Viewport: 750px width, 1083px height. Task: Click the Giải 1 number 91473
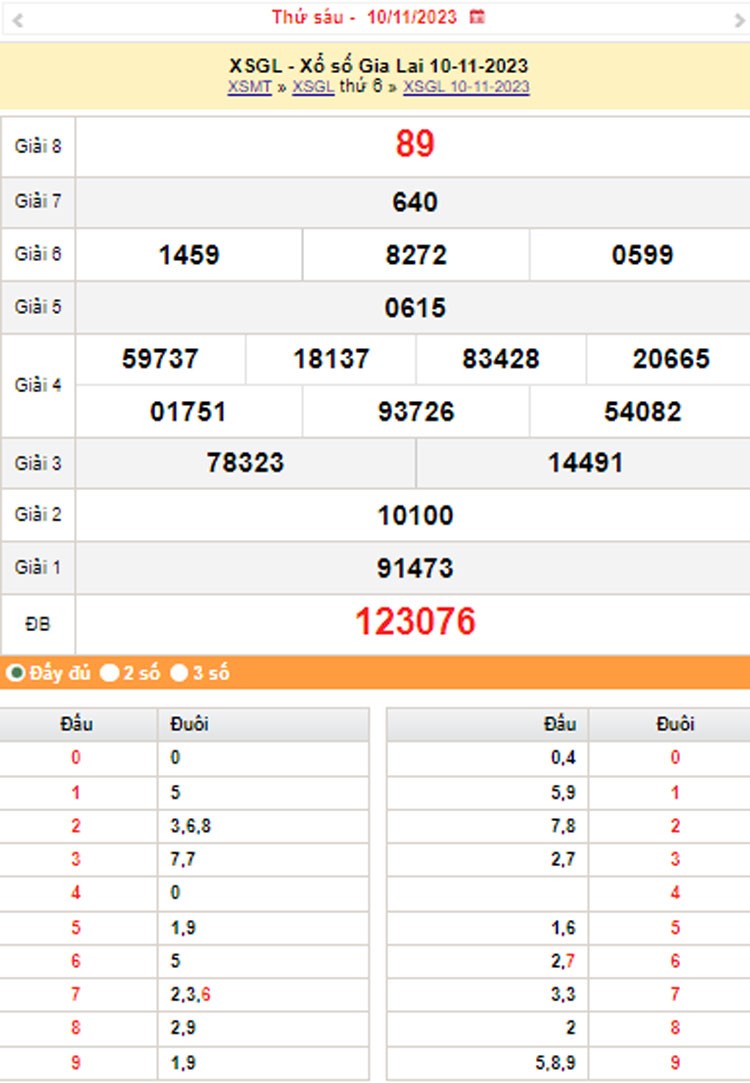[414, 568]
